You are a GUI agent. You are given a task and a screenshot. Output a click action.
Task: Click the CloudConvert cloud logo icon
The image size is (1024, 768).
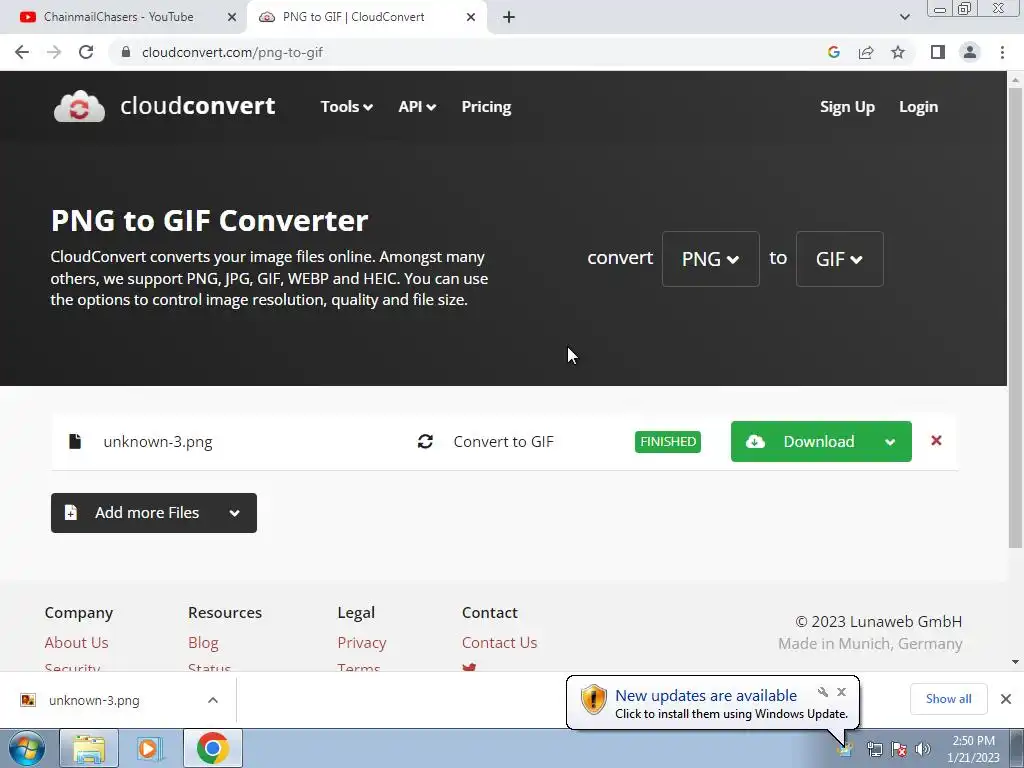coord(79,106)
